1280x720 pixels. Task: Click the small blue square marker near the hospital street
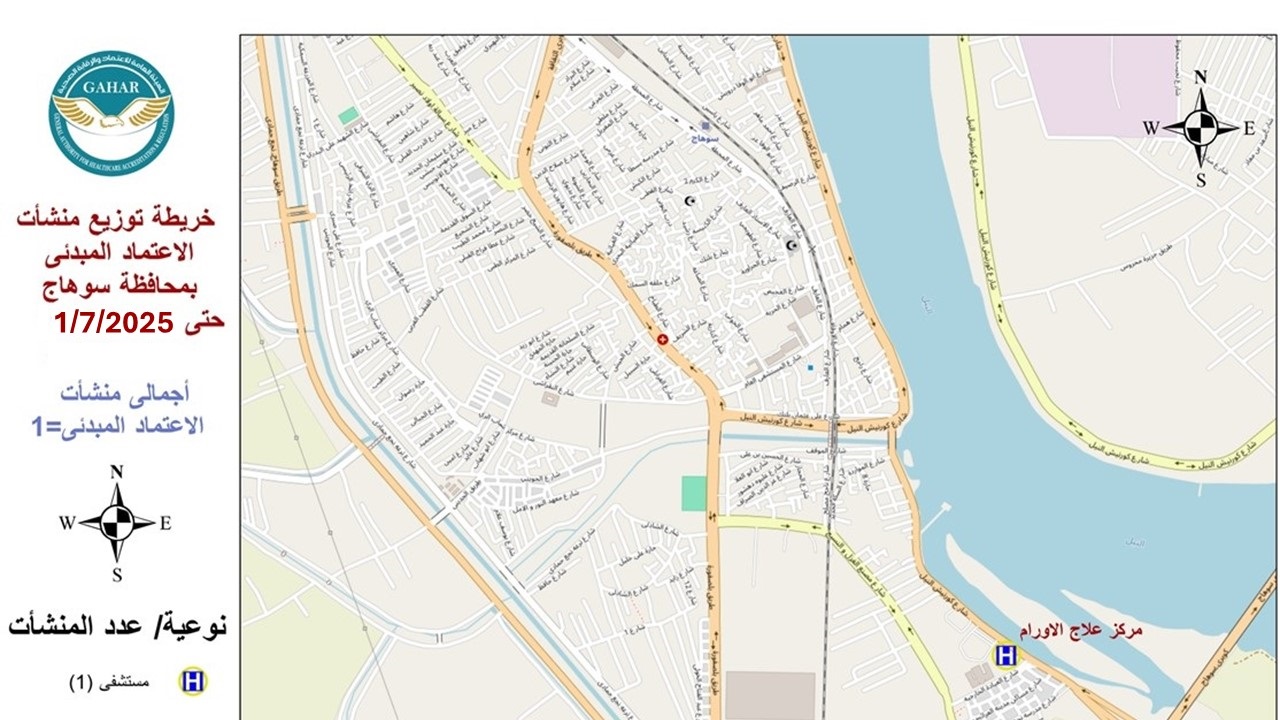click(x=811, y=368)
